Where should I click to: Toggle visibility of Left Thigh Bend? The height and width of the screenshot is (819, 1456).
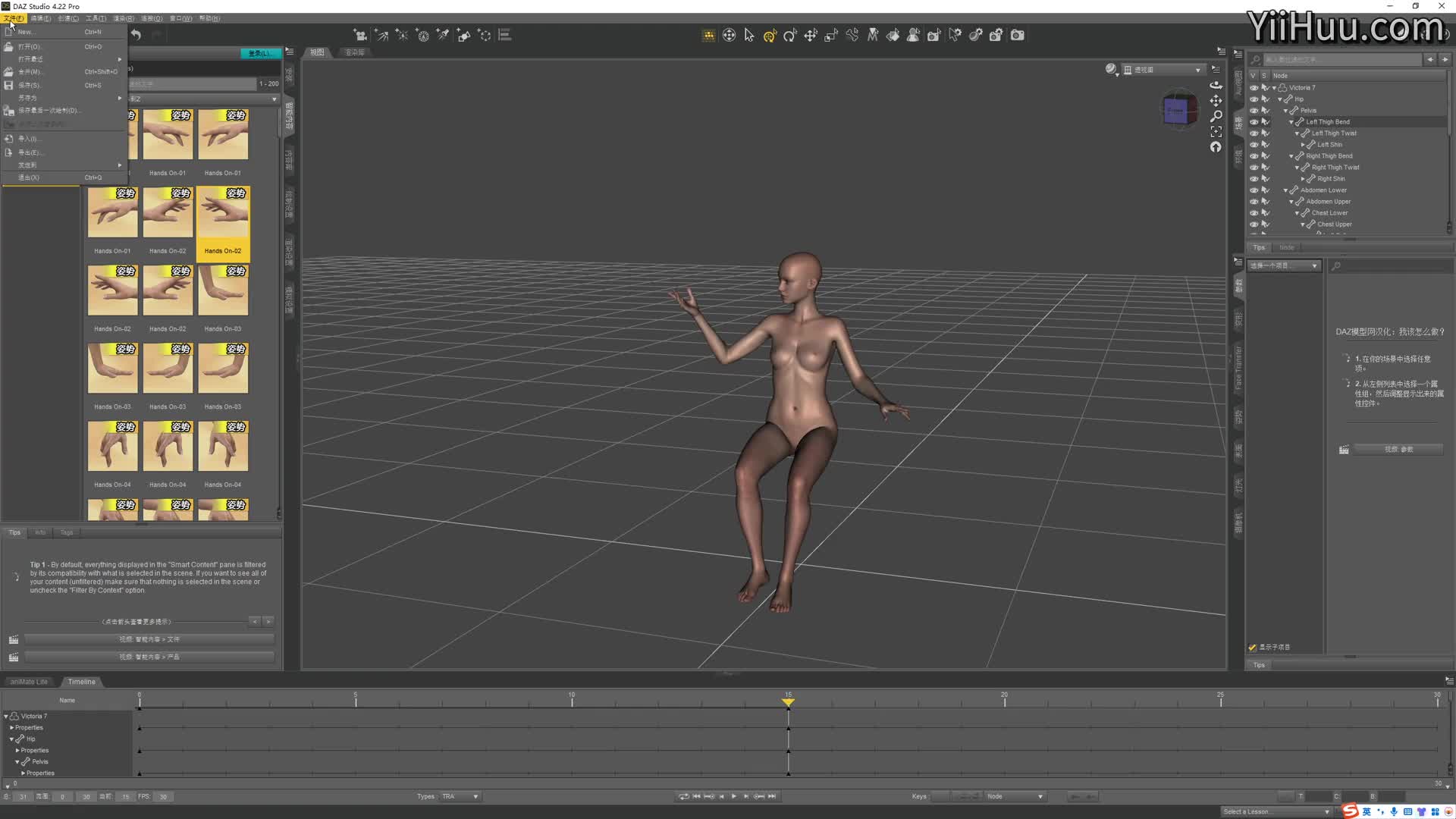1254,122
